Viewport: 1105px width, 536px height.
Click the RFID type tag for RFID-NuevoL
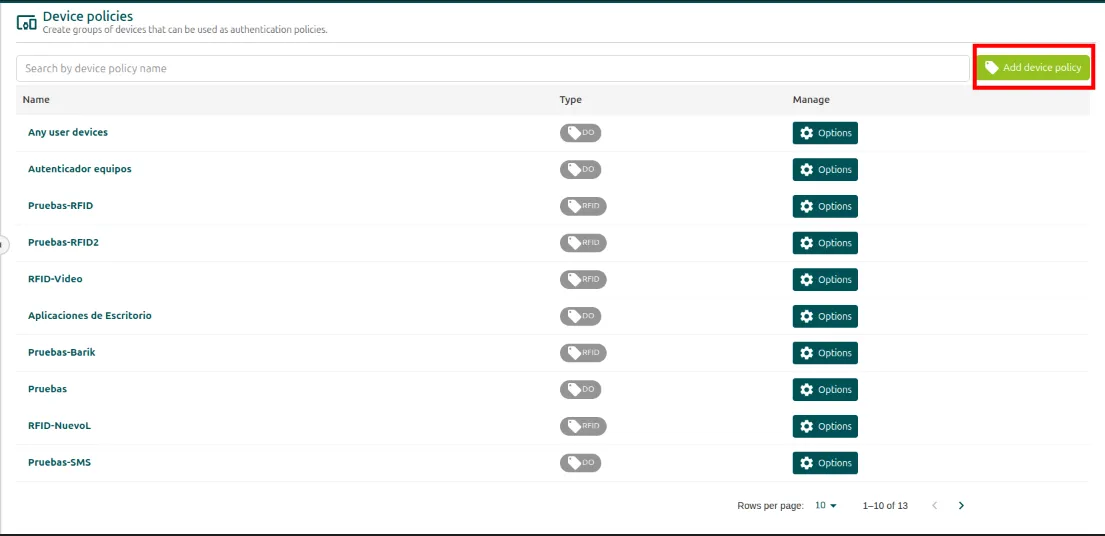584,425
